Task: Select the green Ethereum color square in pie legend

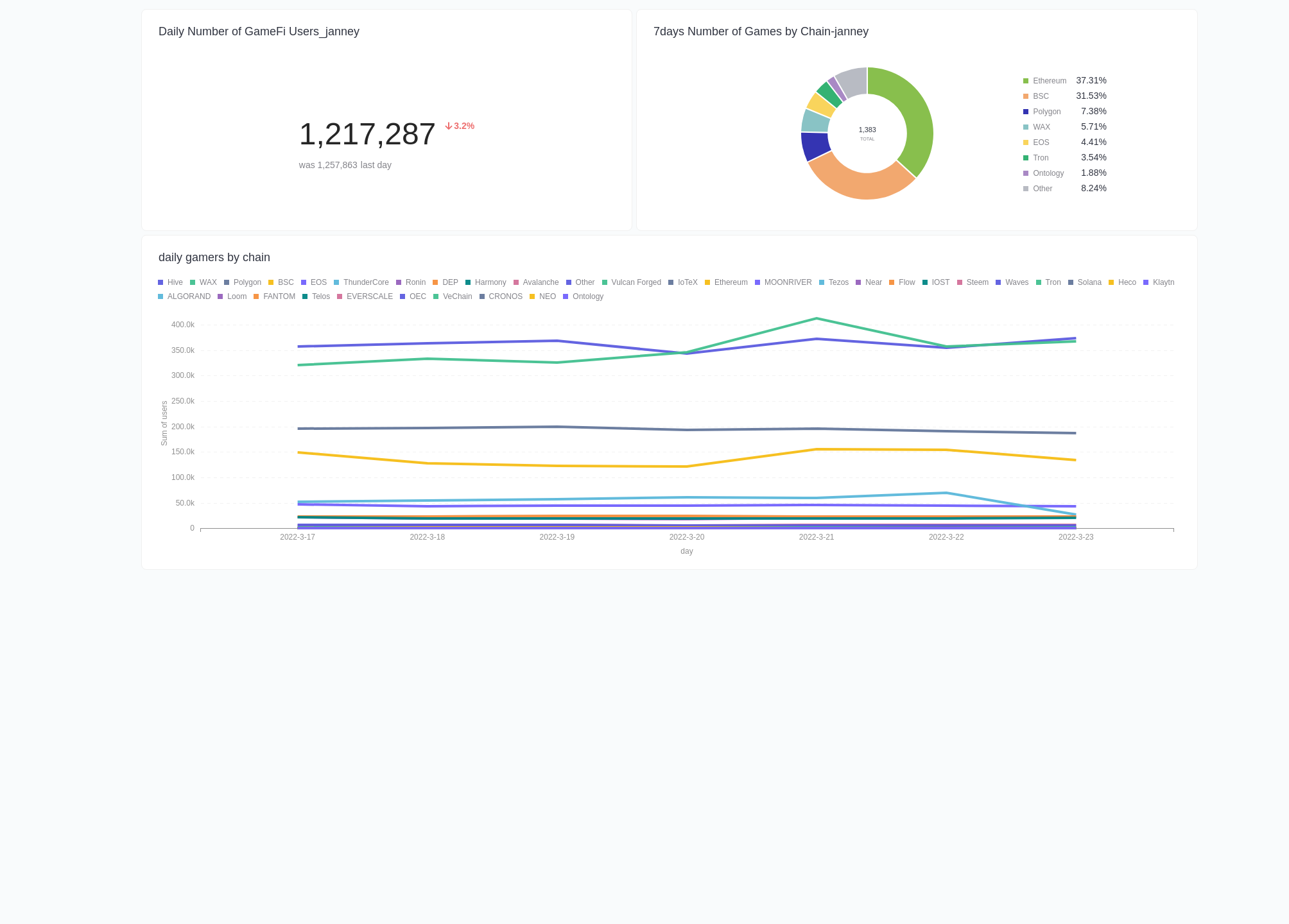Action: (x=1025, y=80)
